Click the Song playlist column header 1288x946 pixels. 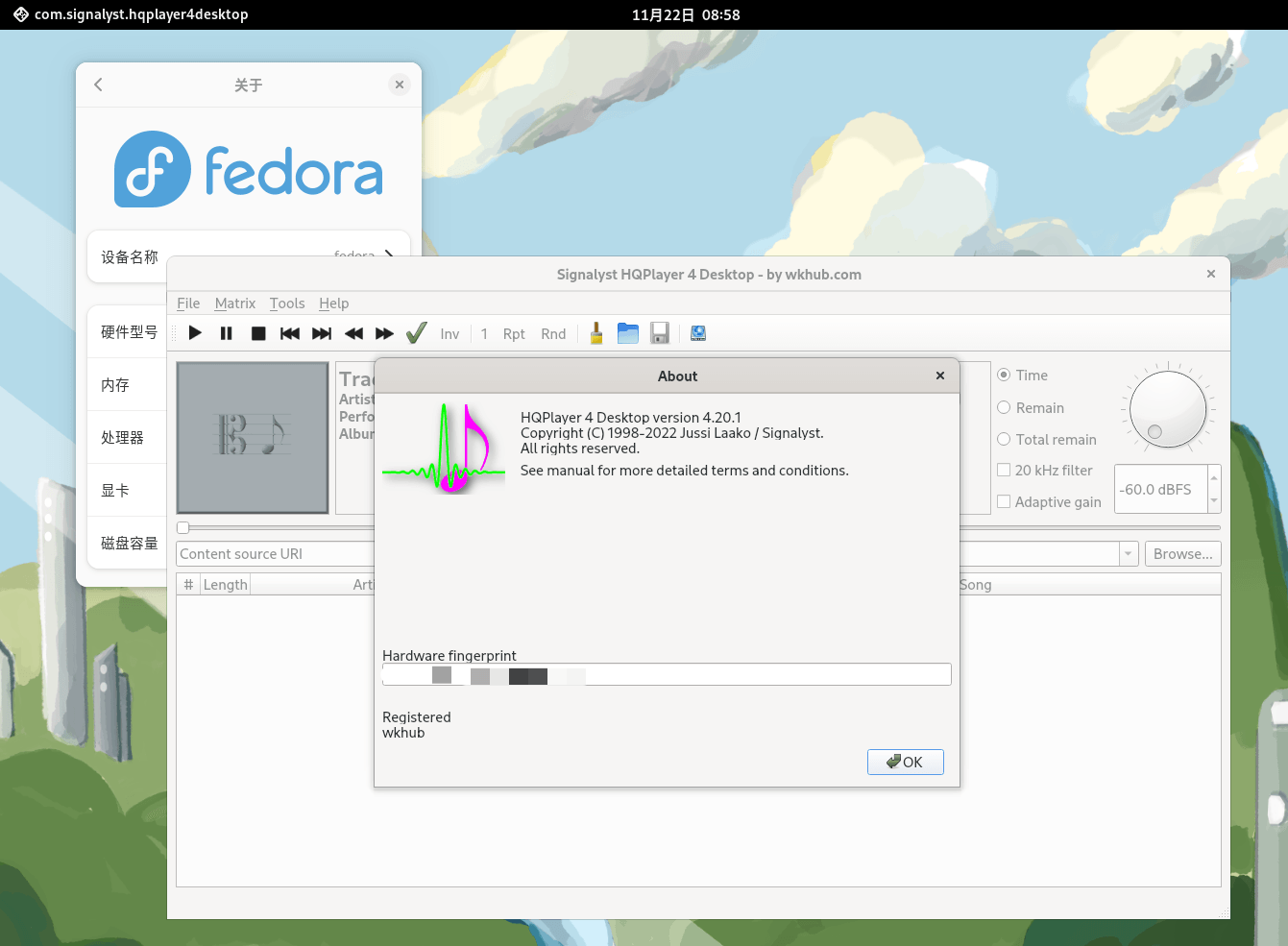pyautogui.click(x=976, y=585)
